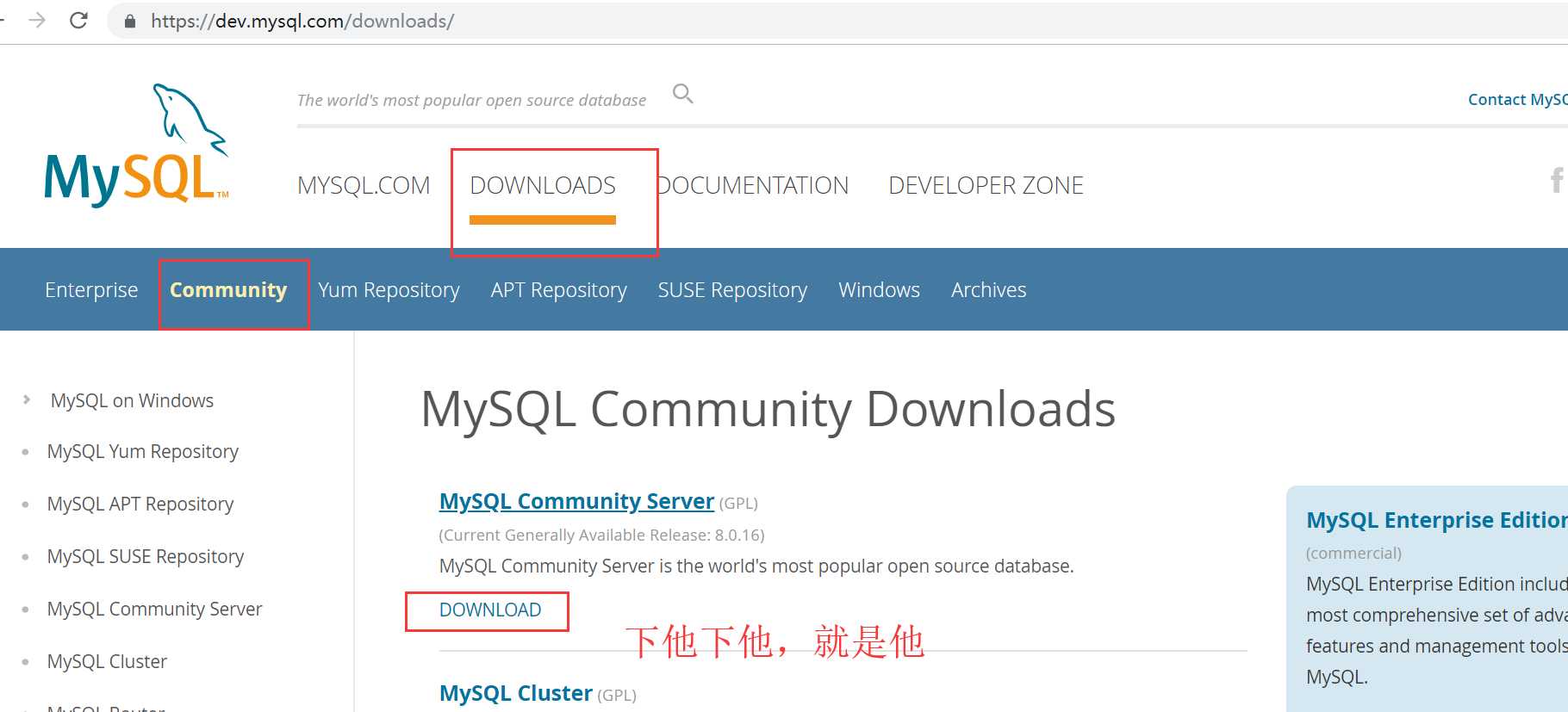Switch to Community tab

pos(228,290)
